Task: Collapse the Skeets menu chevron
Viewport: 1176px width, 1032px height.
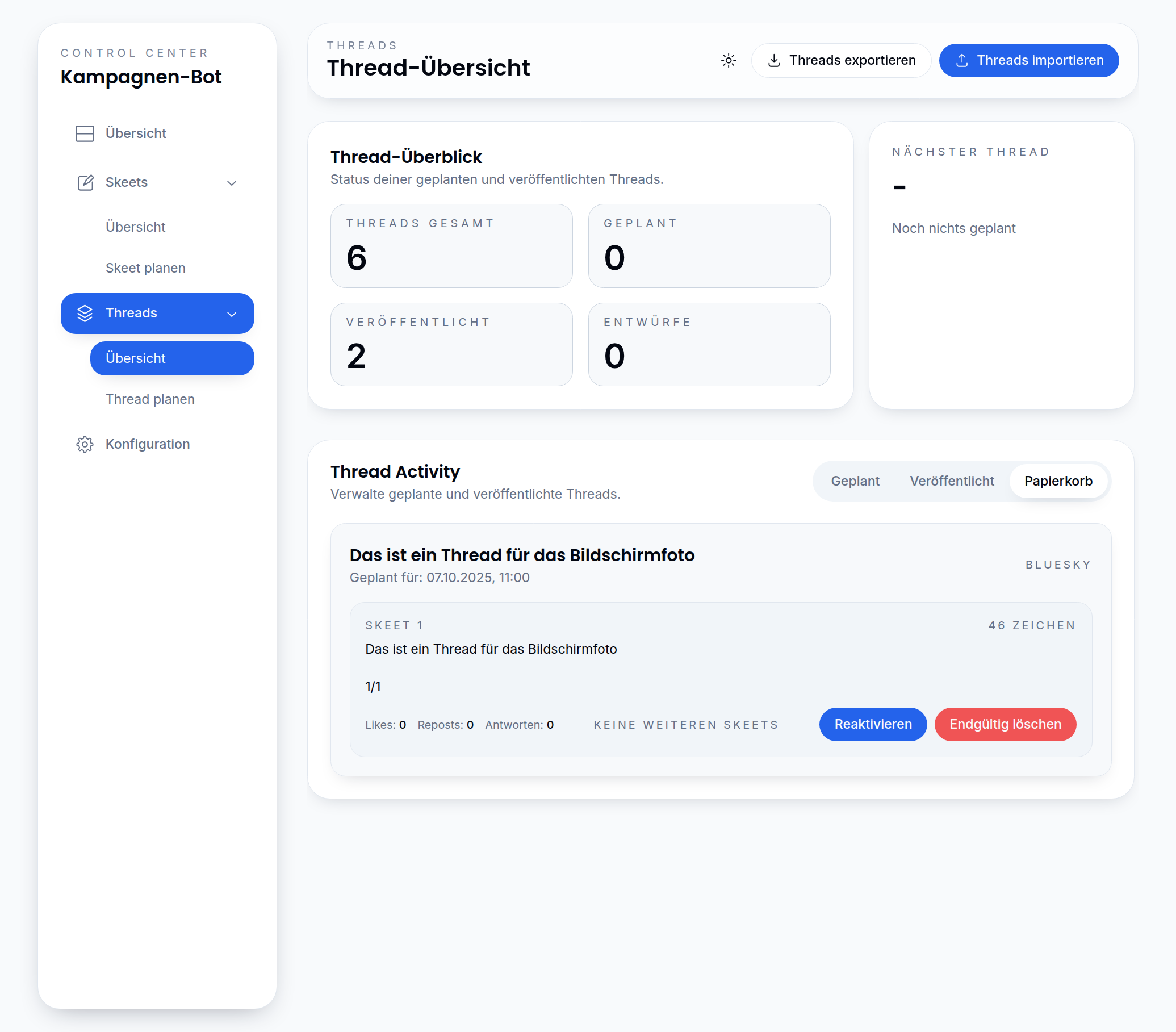Action: [x=232, y=183]
